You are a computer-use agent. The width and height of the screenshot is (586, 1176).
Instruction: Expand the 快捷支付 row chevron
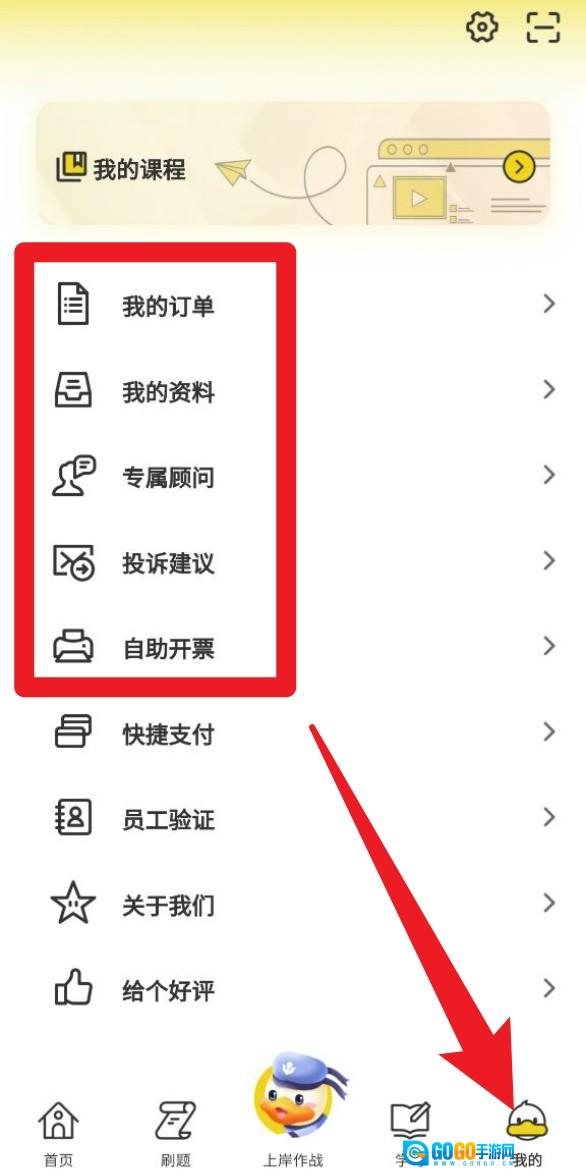coord(550,731)
